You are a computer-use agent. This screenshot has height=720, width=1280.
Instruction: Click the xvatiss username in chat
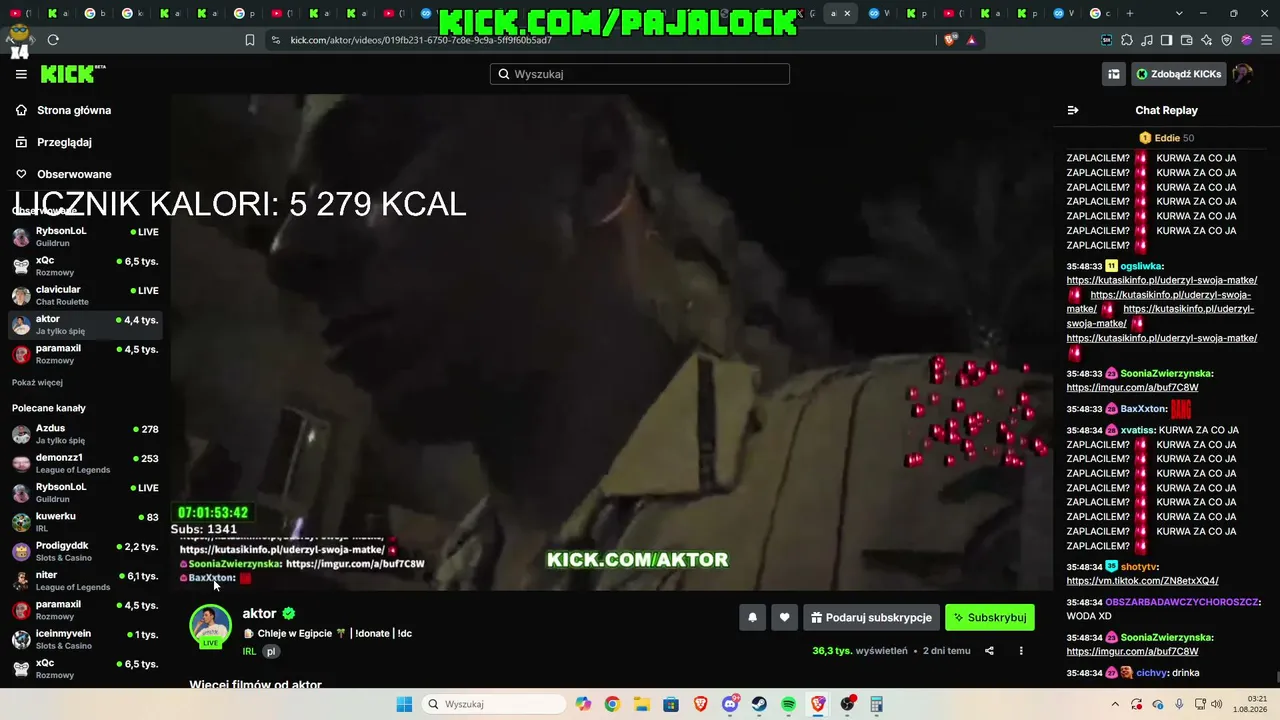pos(1137,430)
